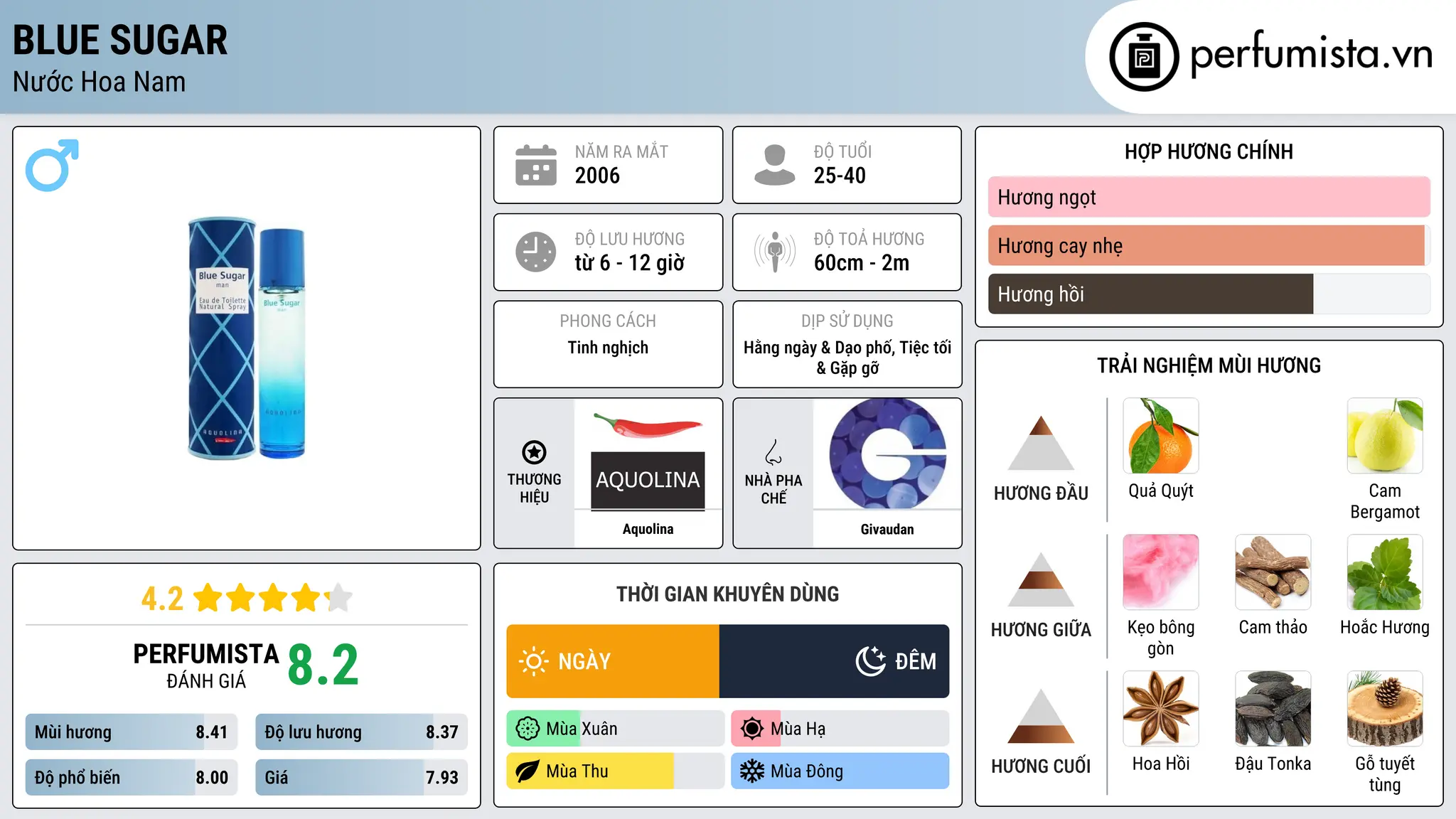Click the green Mùa Xuân season bar
This screenshot has width=1456, height=819.
(615, 729)
